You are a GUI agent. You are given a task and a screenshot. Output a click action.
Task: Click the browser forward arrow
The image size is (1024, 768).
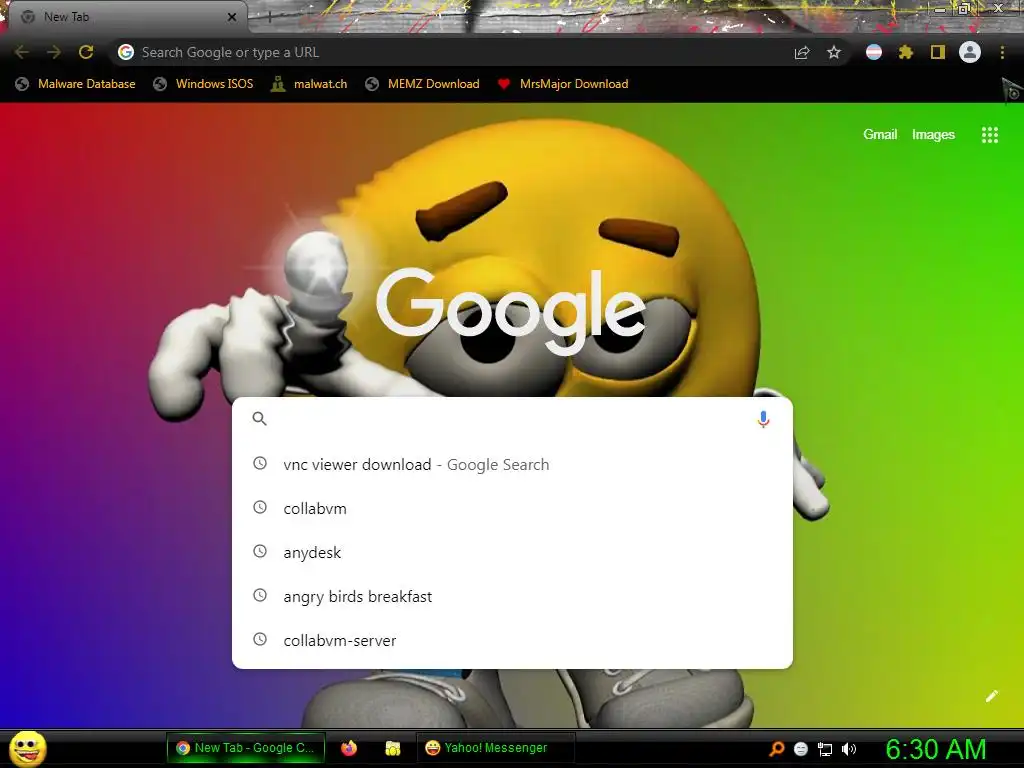[x=54, y=52]
